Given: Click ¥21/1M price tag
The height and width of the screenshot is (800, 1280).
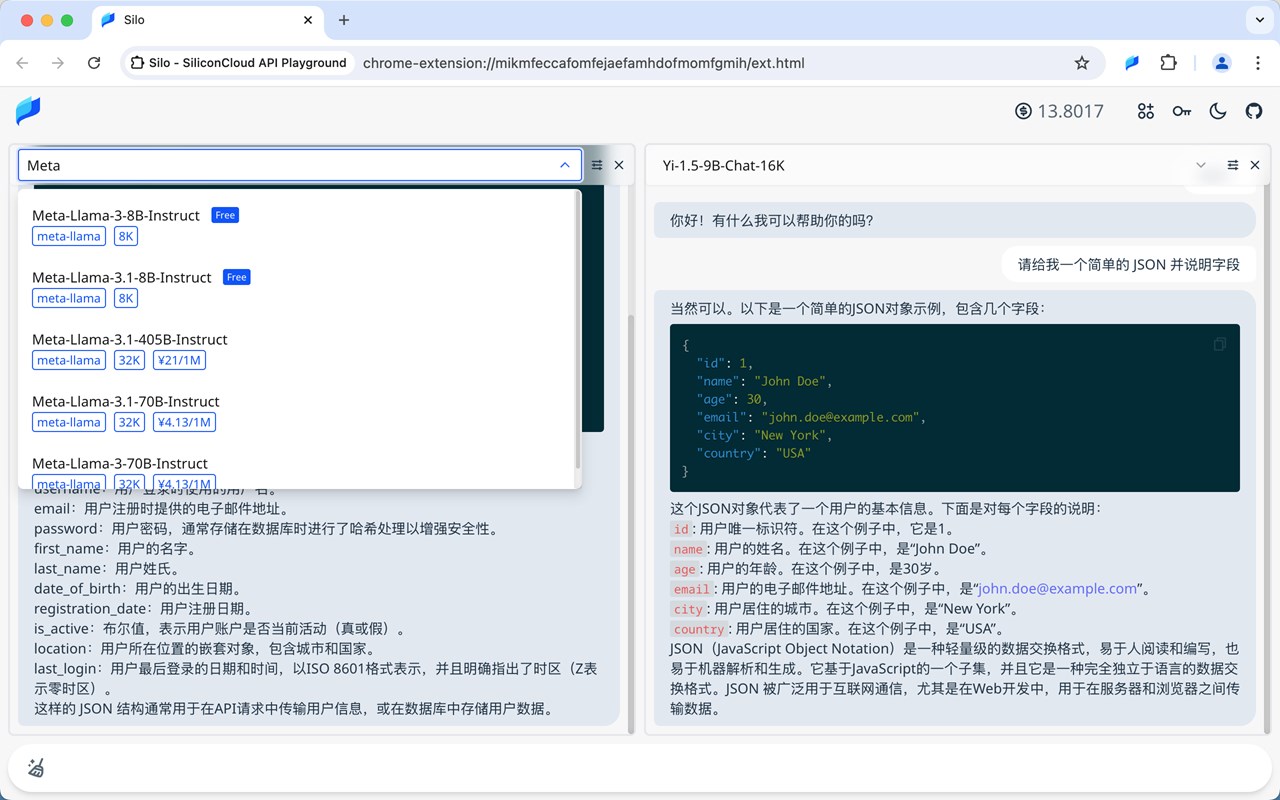Looking at the screenshot, I should pyautogui.click(x=180, y=360).
